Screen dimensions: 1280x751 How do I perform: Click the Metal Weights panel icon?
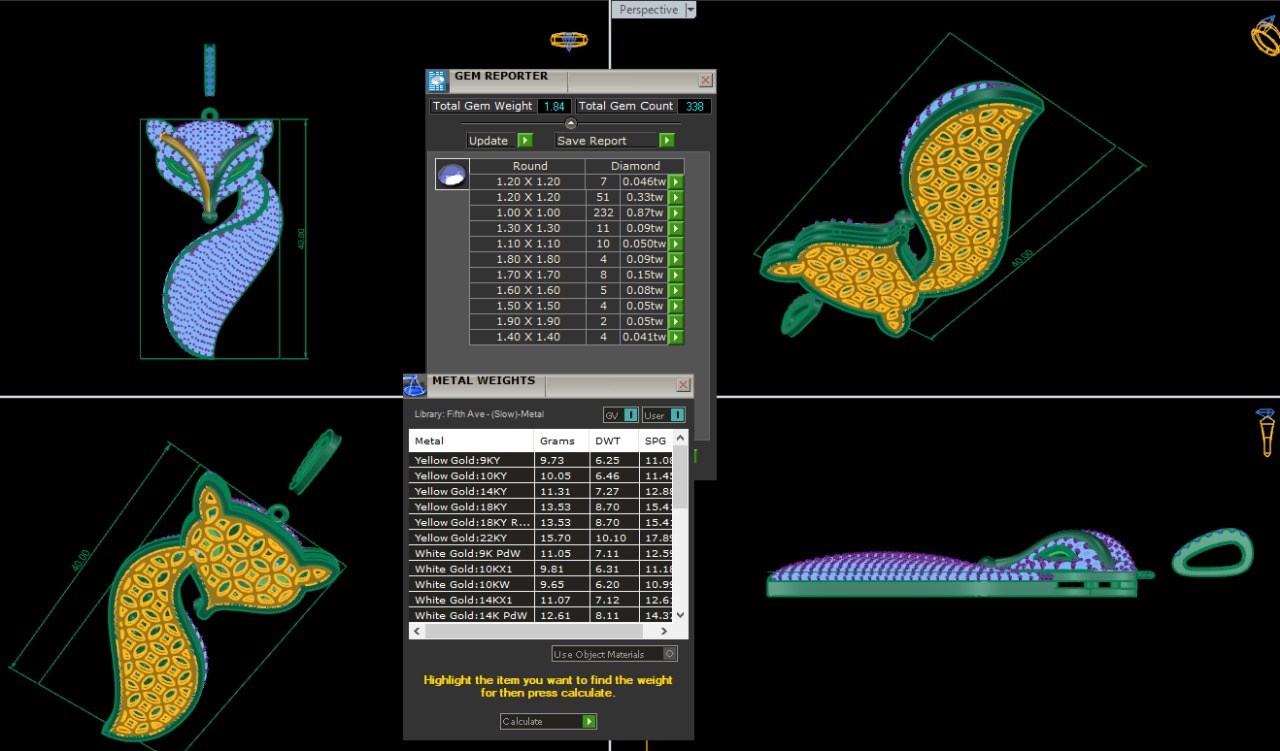(414, 385)
